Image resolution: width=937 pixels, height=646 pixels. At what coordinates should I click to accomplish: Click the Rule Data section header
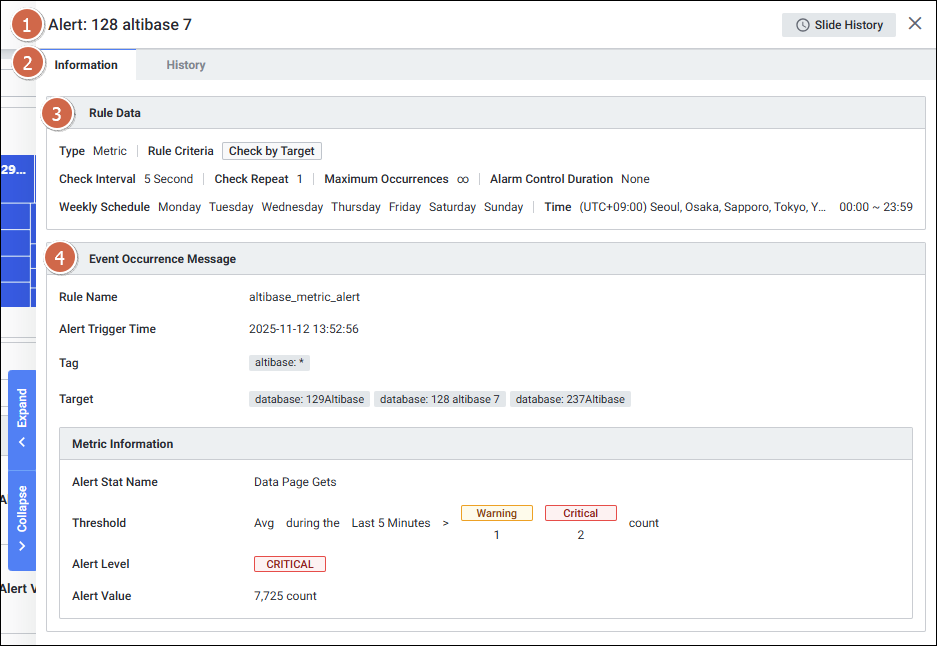[x=115, y=113]
